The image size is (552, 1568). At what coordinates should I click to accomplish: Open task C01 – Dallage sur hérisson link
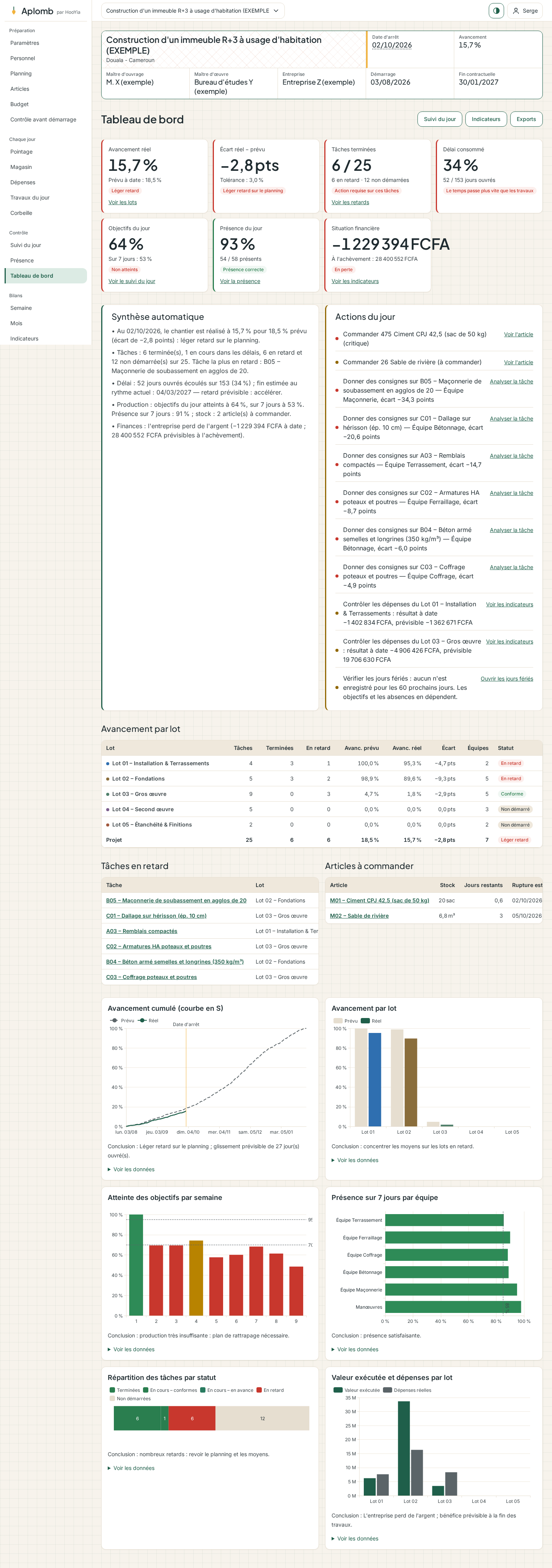coord(156,915)
